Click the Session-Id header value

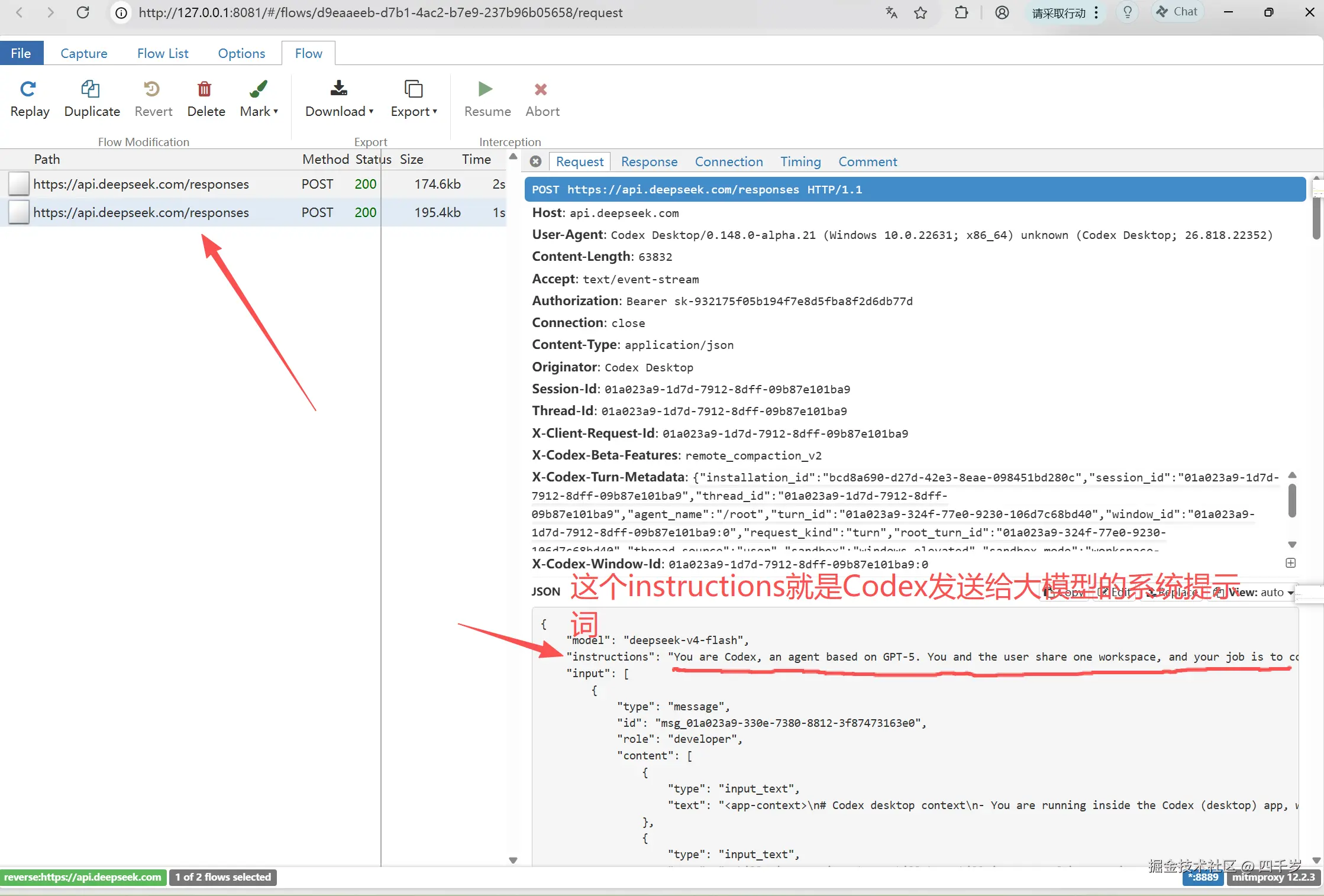tap(727, 389)
